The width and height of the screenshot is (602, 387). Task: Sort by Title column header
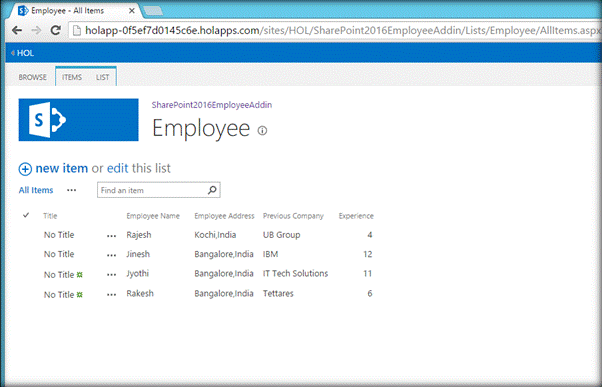50,216
